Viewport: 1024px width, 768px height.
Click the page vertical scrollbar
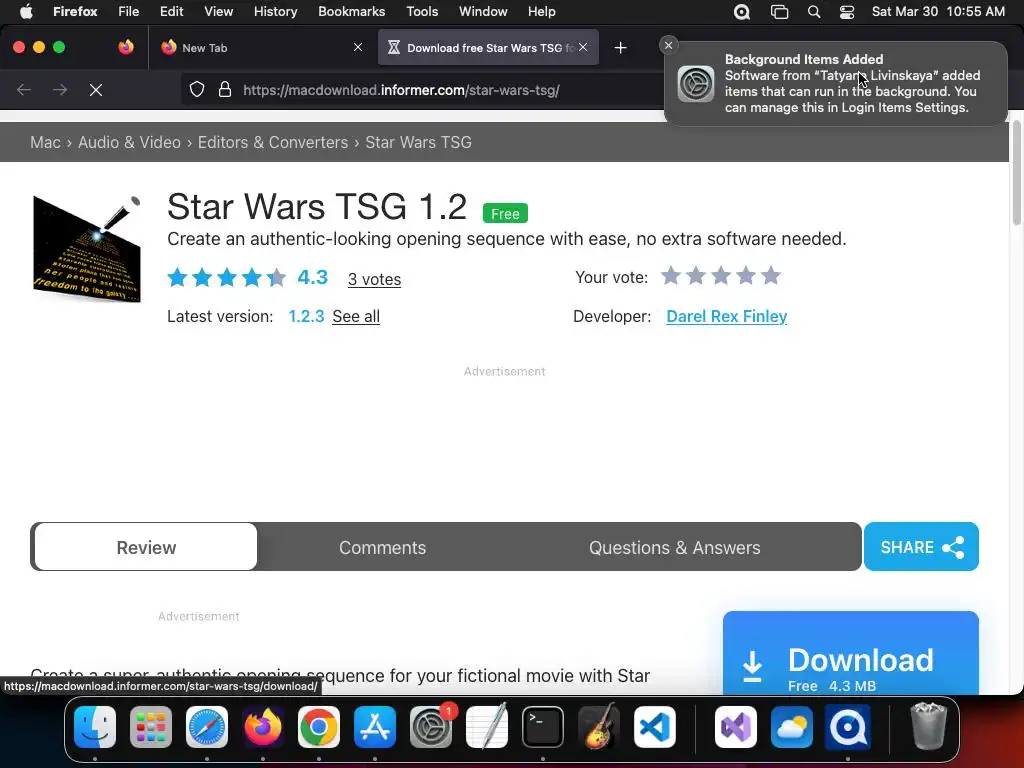pyautogui.click(x=1017, y=173)
